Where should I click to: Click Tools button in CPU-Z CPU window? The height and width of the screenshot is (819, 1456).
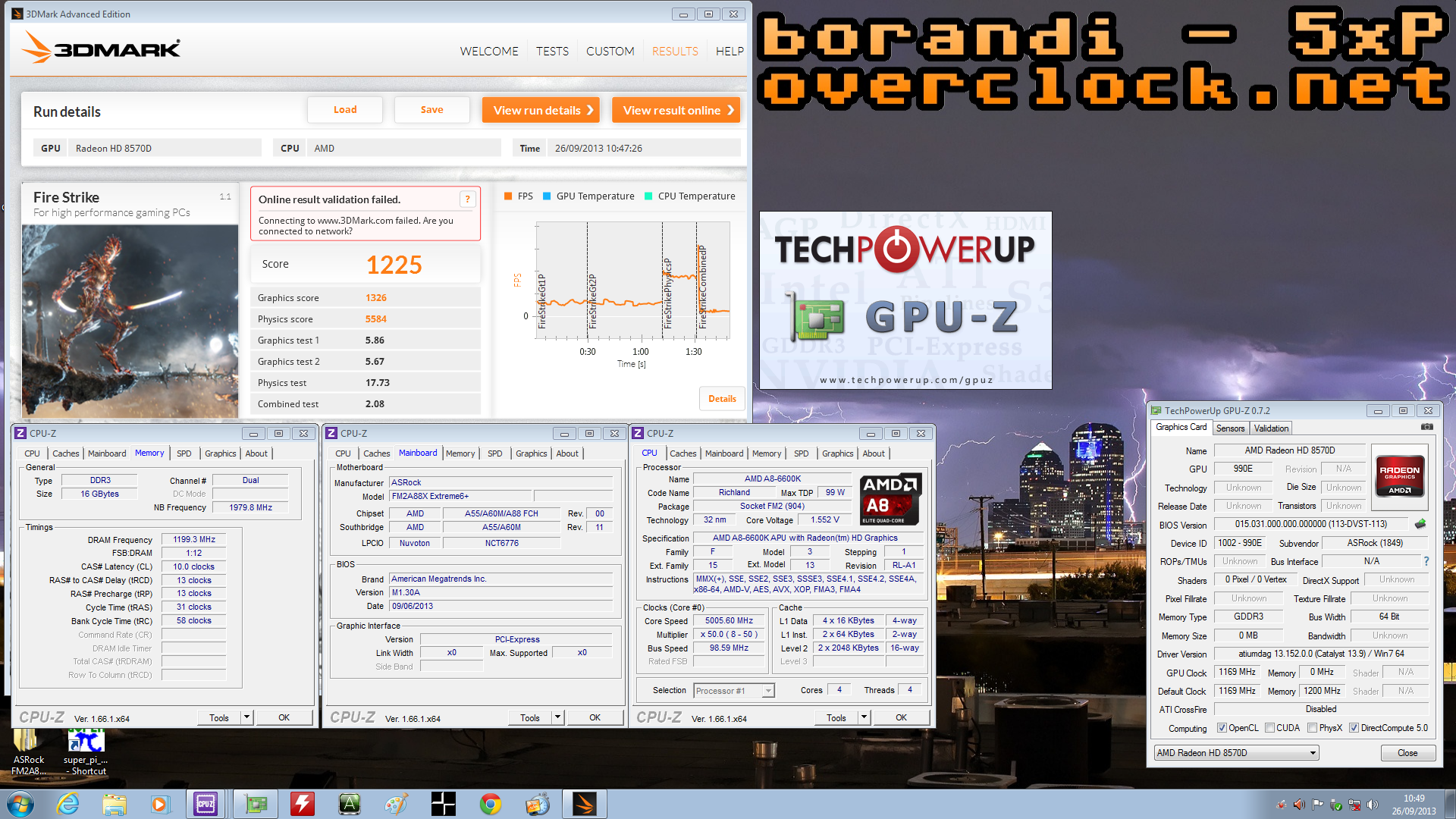tap(836, 717)
